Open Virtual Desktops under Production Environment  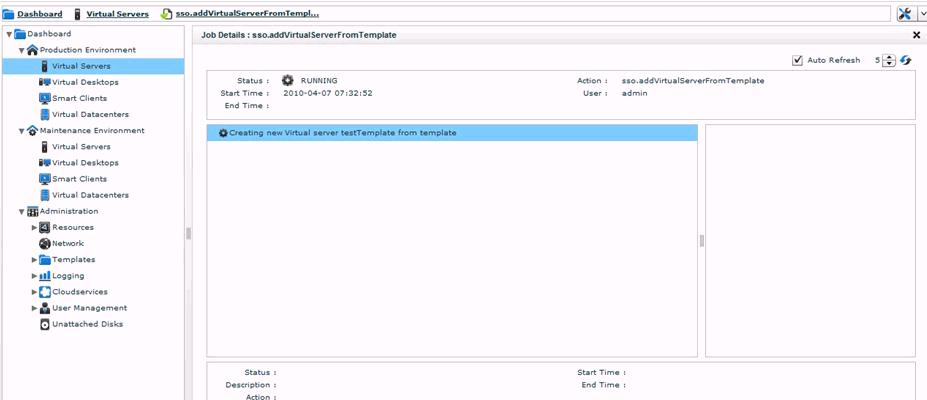coord(85,82)
